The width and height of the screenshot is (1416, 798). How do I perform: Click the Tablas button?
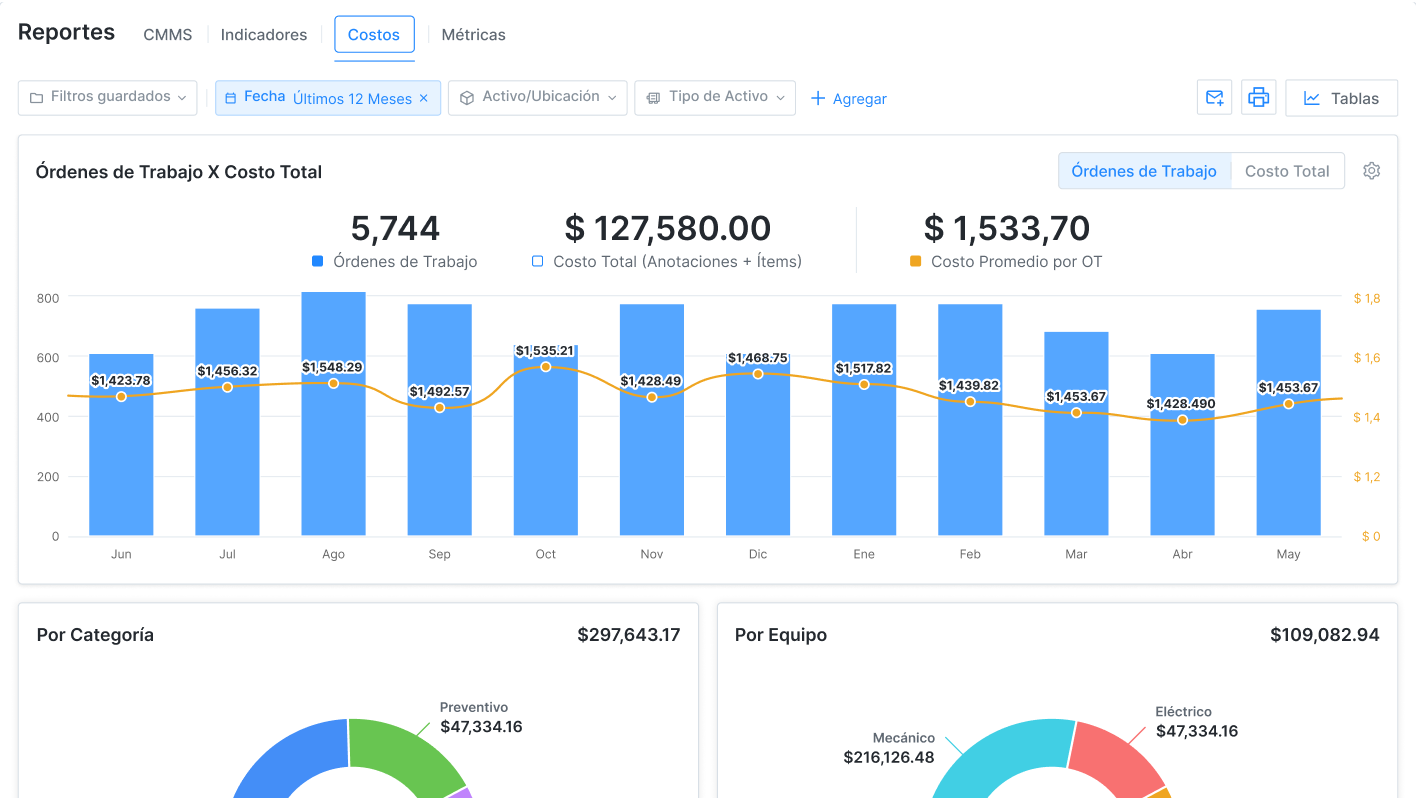(x=1341, y=98)
